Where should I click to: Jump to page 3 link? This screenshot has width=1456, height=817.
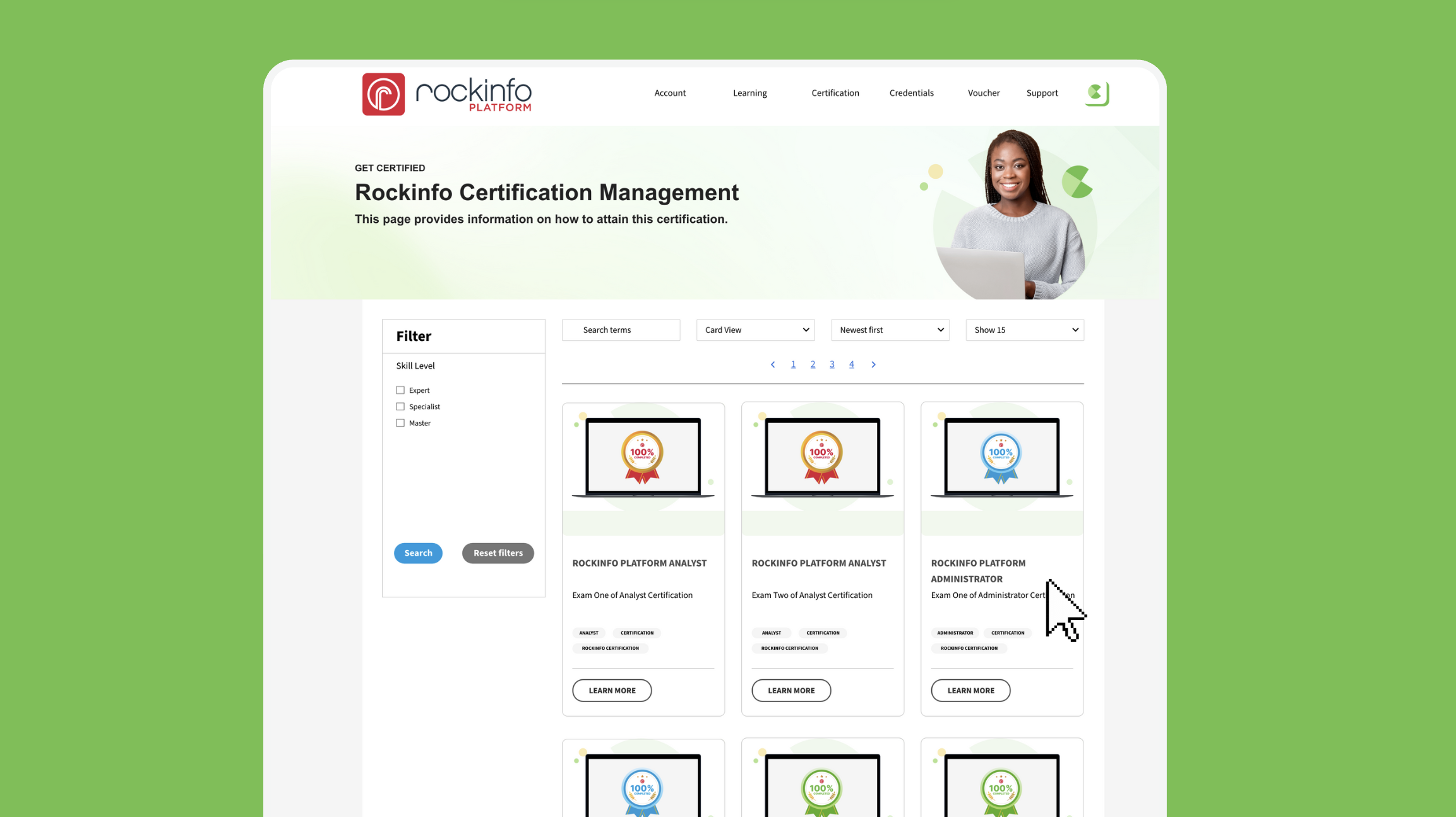click(x=832, y=364)
